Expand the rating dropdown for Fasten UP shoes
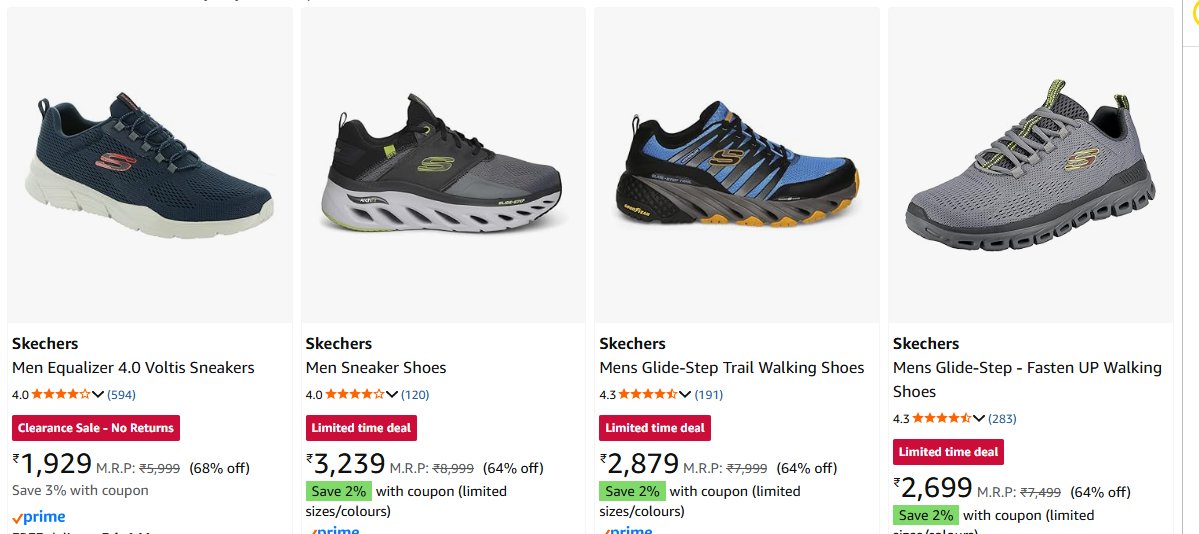The height and width of the screenshot is (534, 1199). pos(979,419)
